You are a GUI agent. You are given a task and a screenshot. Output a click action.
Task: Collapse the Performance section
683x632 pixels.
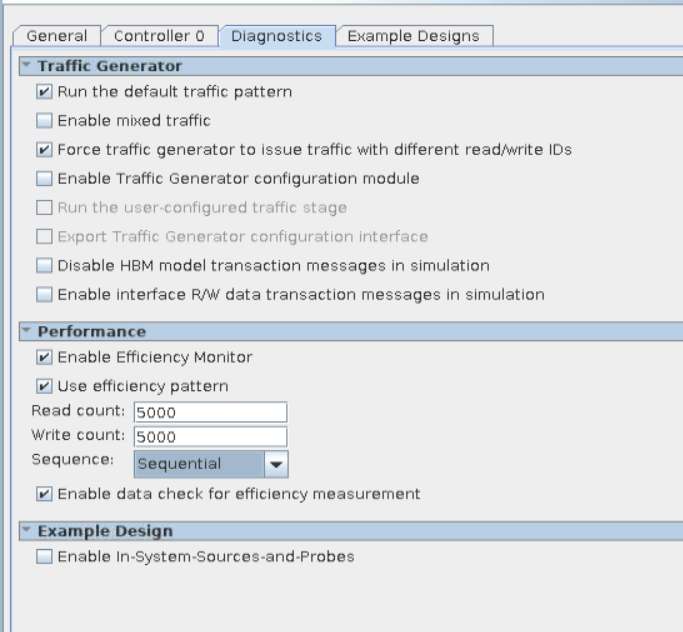28,331
